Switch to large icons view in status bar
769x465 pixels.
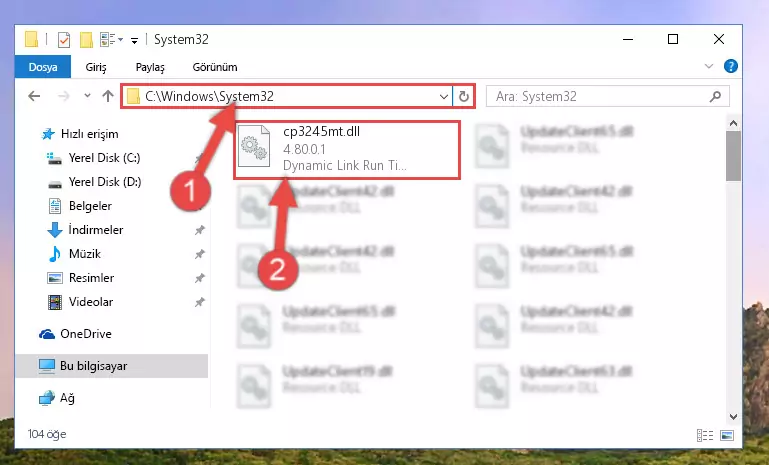click(727, 435)
